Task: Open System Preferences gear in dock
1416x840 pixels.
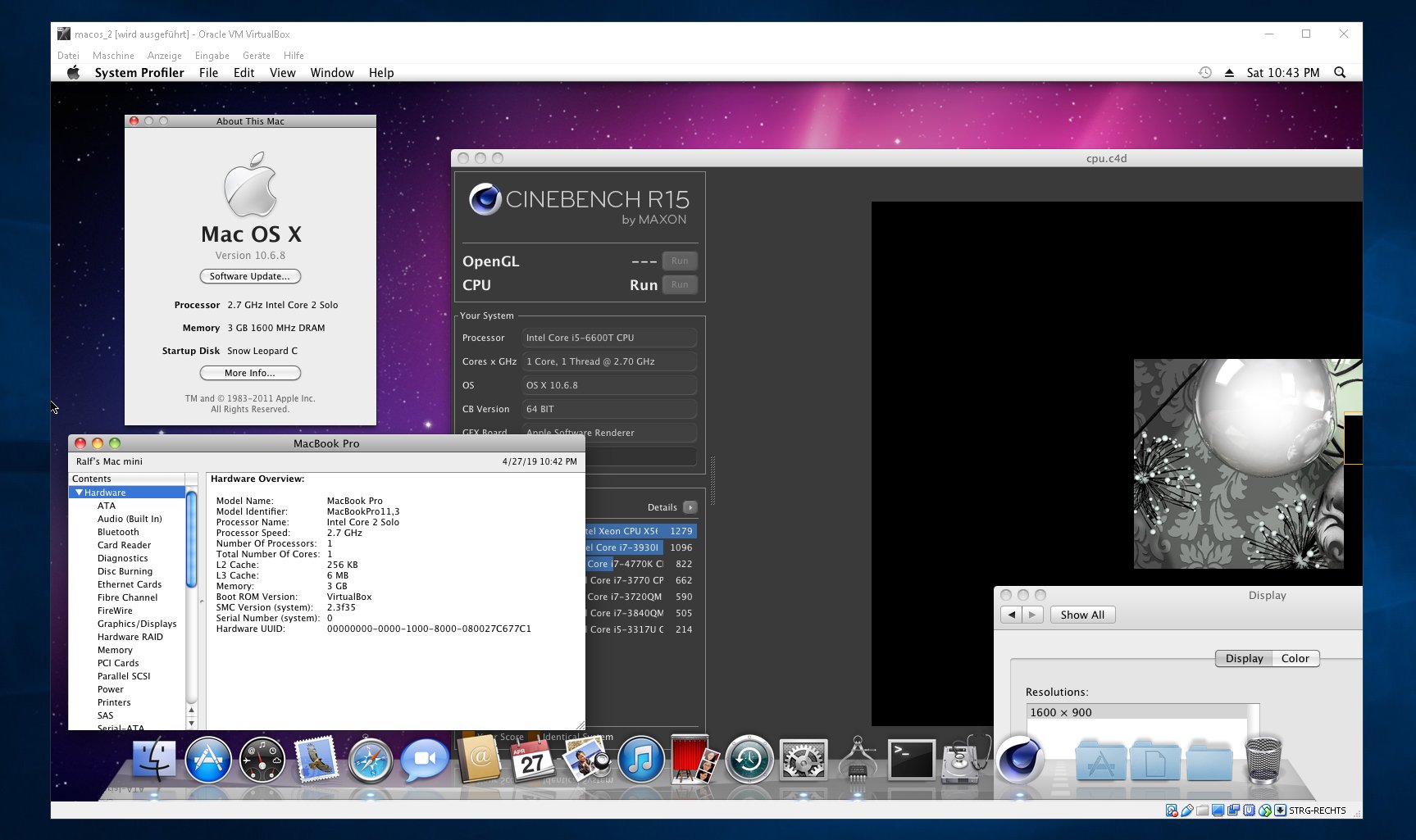Action: (x=803, y=761)
